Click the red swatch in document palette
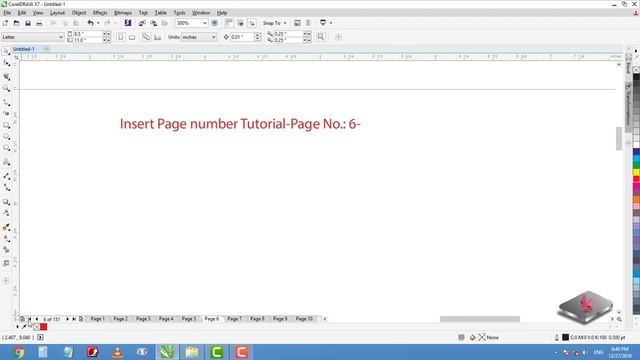The height and width of the screenshot is (360, 640). point(43,327)
